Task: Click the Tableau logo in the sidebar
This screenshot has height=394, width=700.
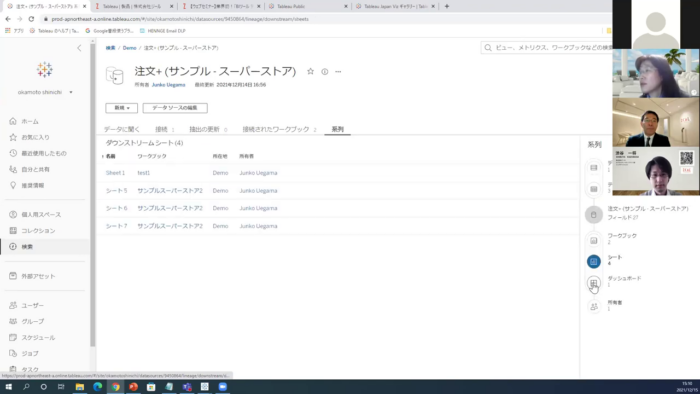Action: click(45, 70)
